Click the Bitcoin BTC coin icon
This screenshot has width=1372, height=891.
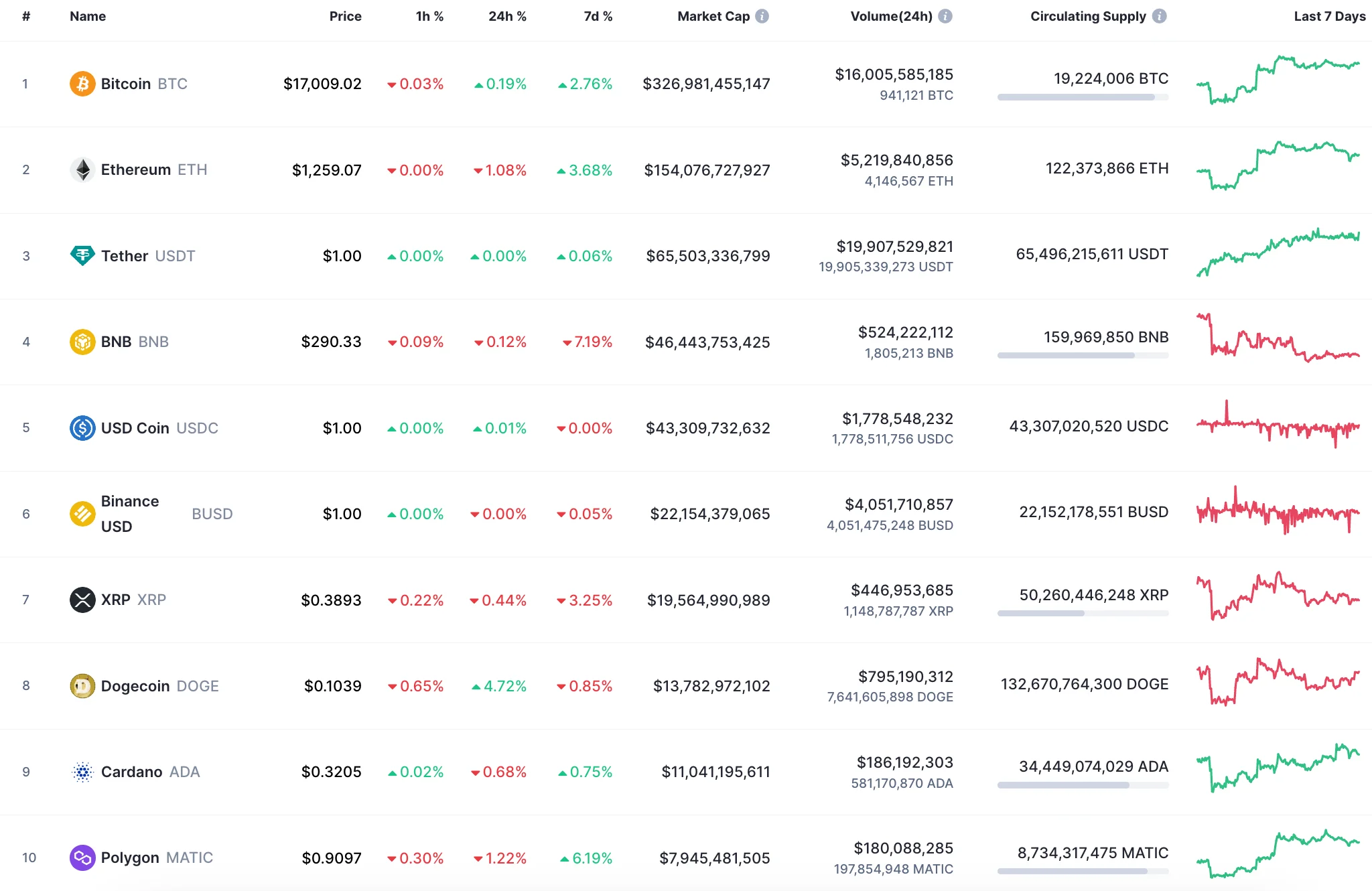(x=82, y=83)
